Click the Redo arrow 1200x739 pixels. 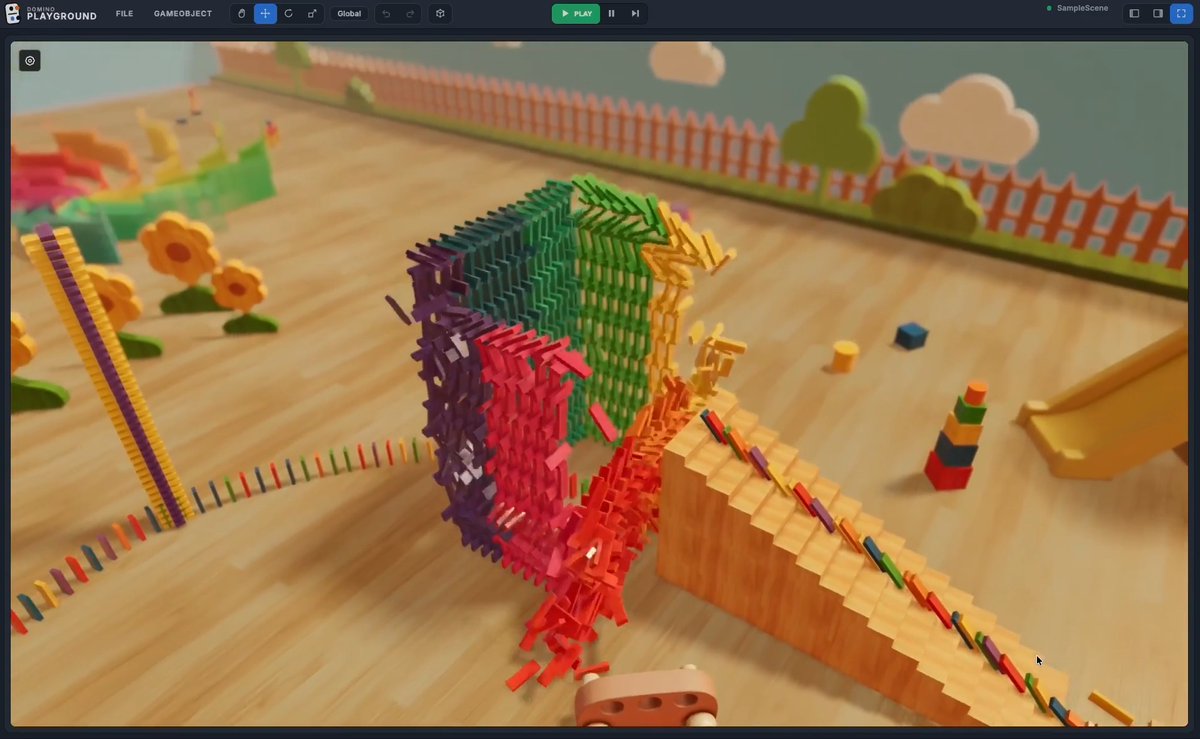coord(410,14)
